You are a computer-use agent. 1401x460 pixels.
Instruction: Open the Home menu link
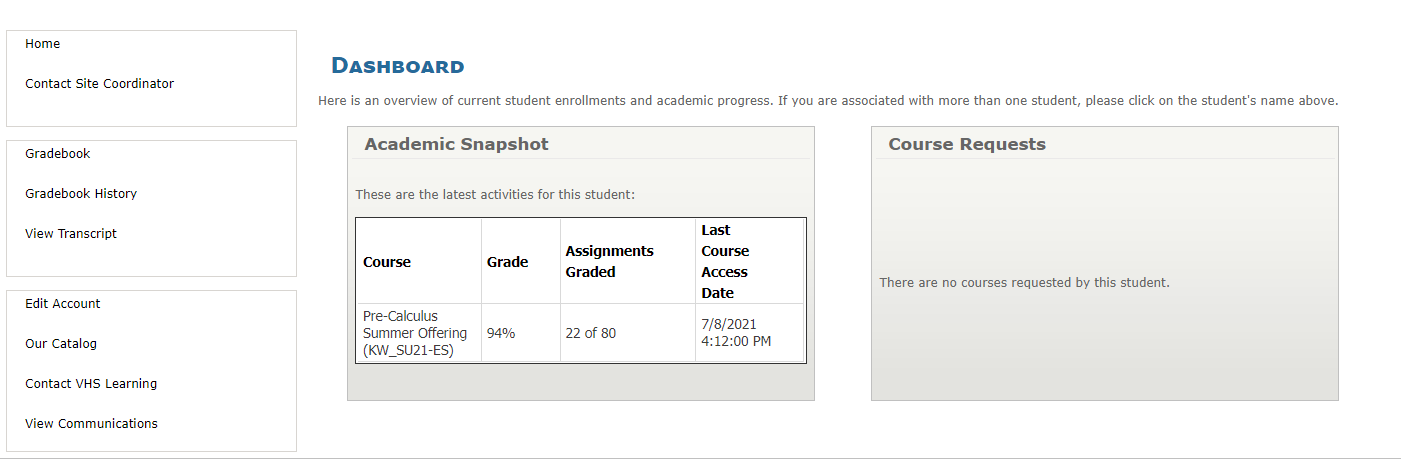(43, 44)
